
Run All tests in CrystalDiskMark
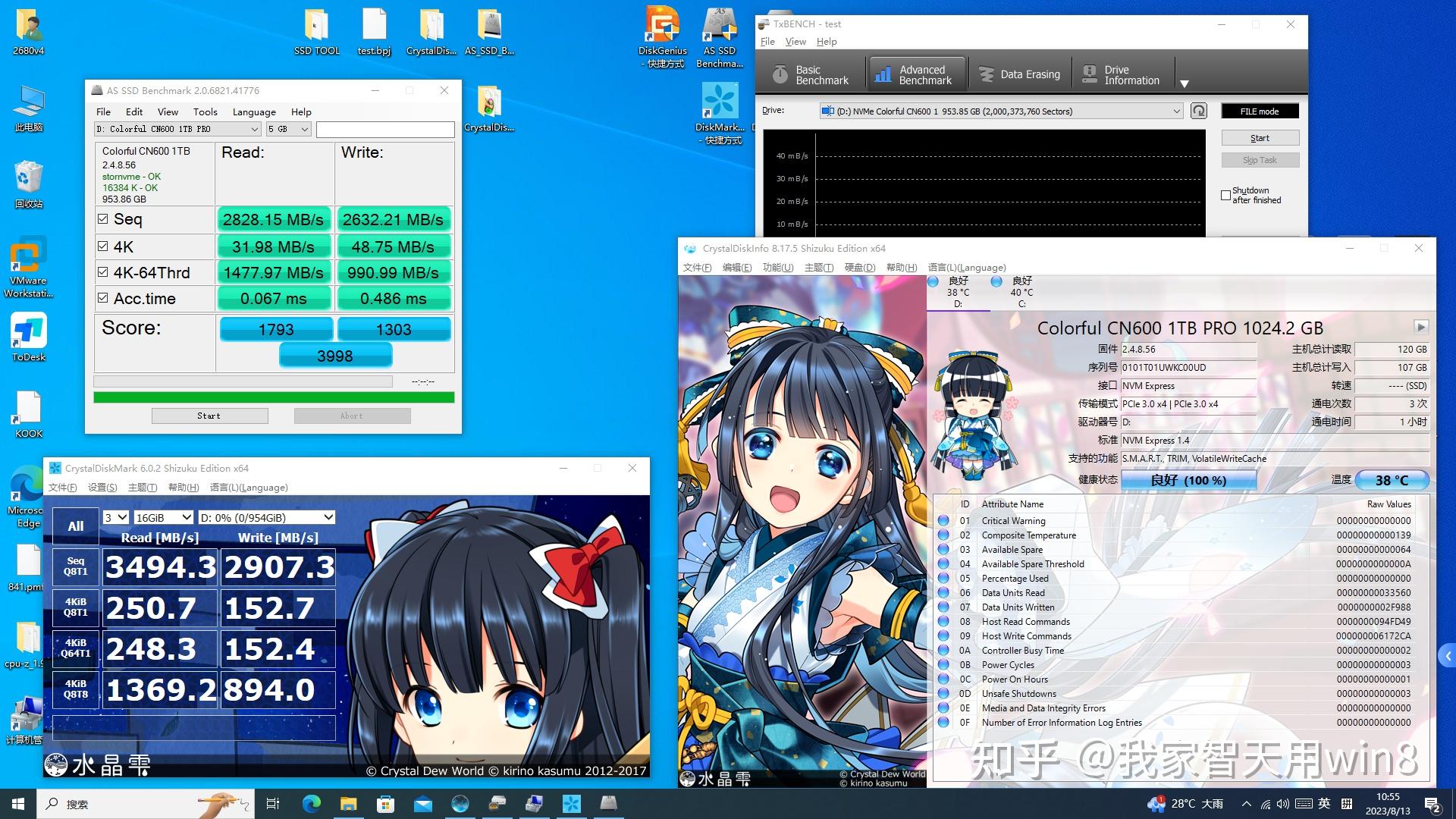(76, 526)
